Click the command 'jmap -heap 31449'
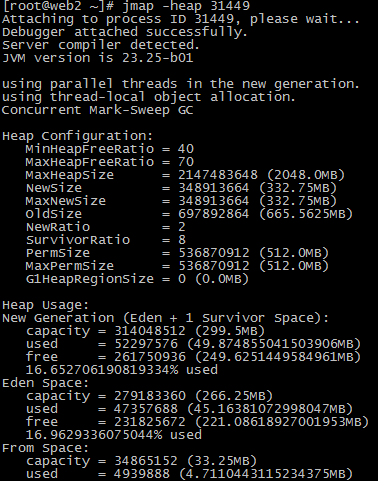This screenshot has width=378, height=481. pyautogui.click(x=186, y=6)
